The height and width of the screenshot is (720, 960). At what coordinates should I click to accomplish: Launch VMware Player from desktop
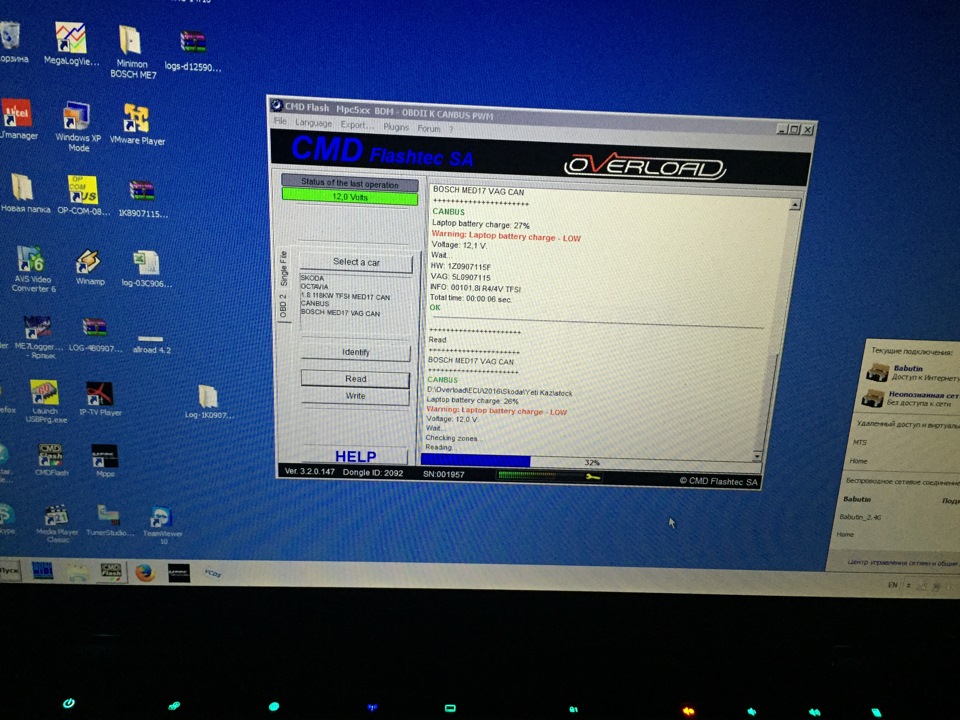pos(137,124)
